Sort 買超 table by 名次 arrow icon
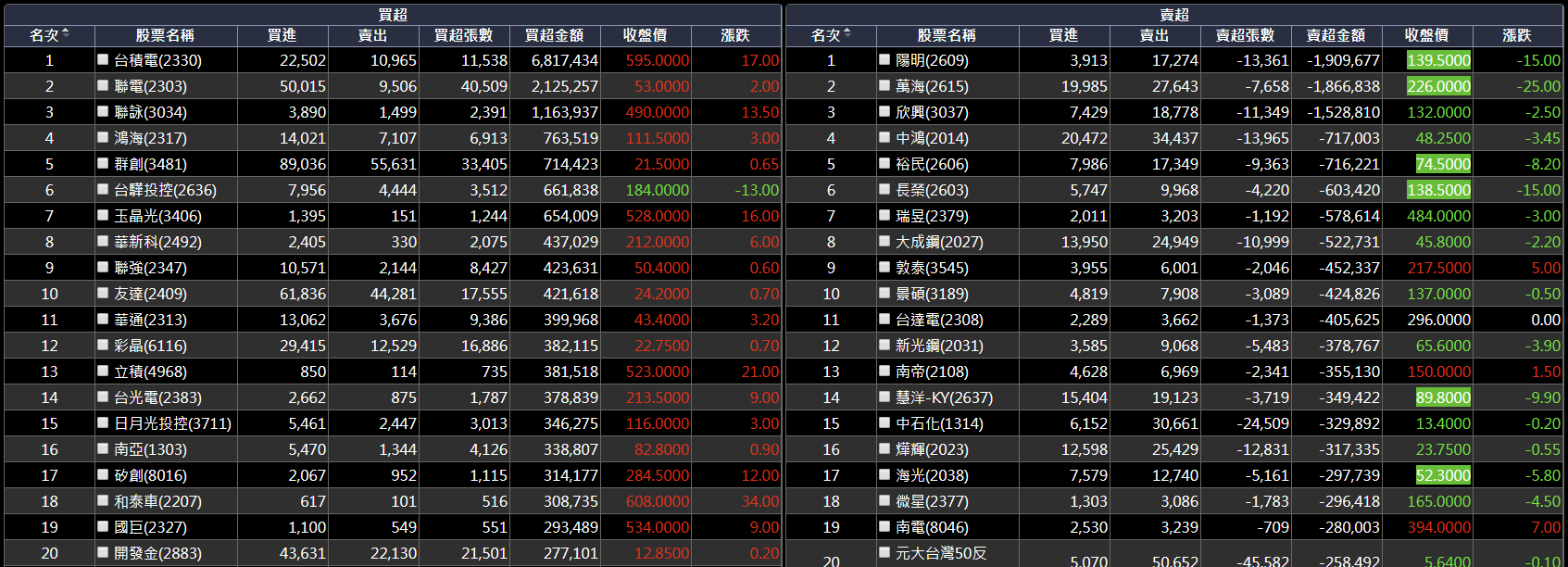 coord(66,34)
